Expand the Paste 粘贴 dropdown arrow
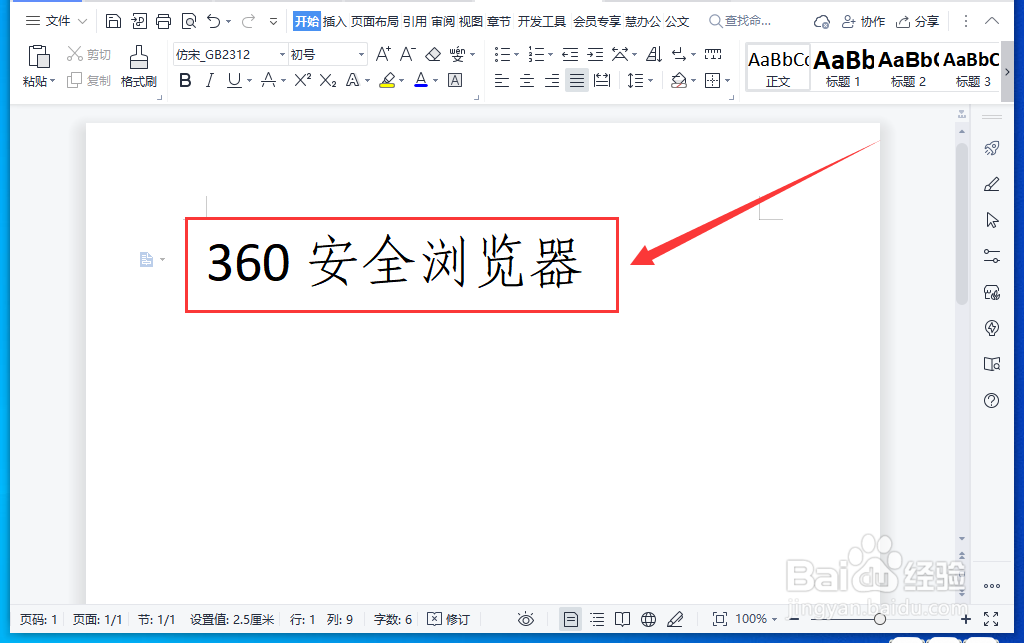The height and width of the screenshot is (643, 1024). click(52, 82)
